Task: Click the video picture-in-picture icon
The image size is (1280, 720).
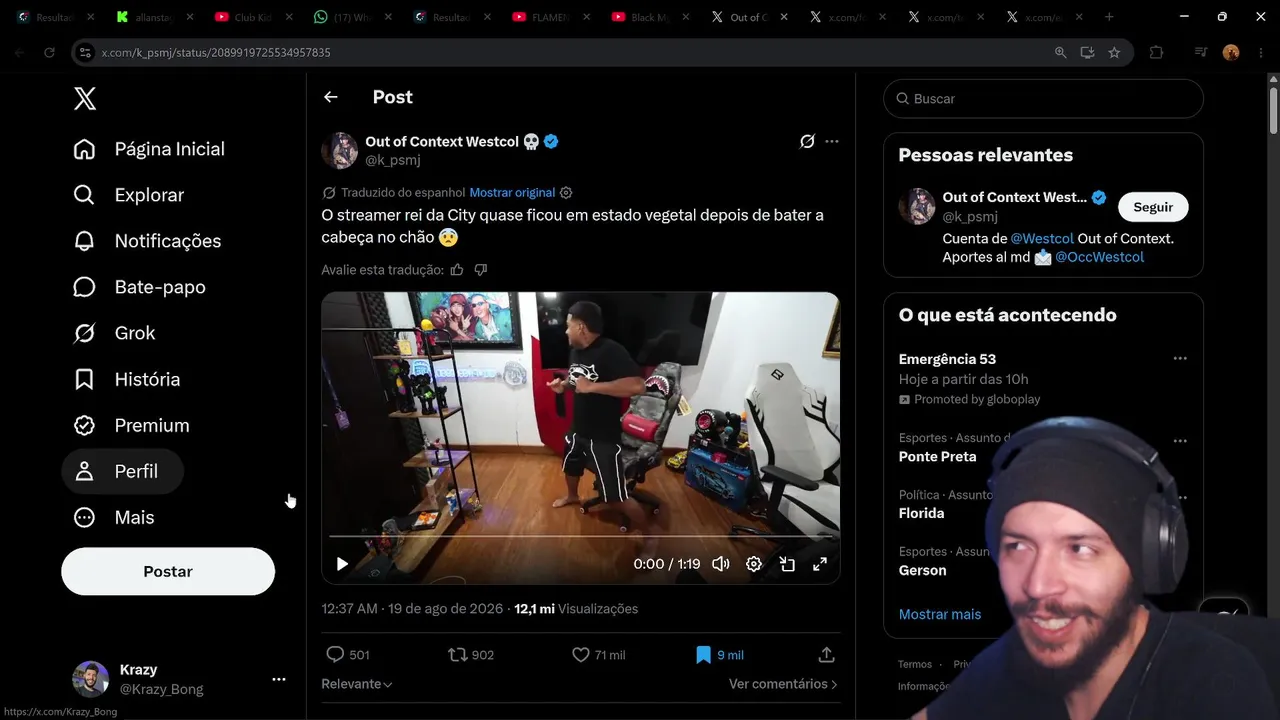Action: (787, 564)
